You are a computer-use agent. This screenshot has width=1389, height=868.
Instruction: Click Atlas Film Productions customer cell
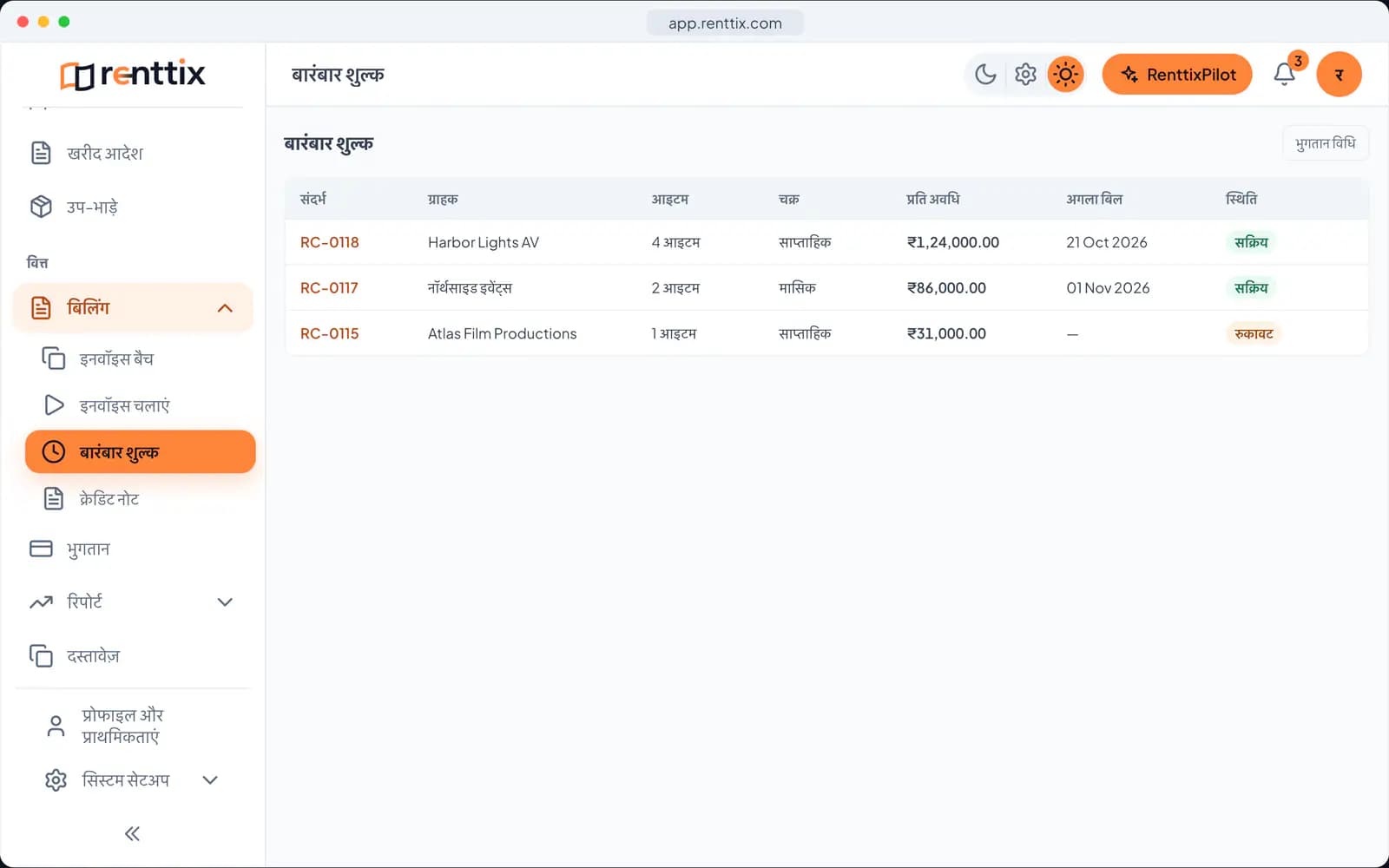coord(502,333)
